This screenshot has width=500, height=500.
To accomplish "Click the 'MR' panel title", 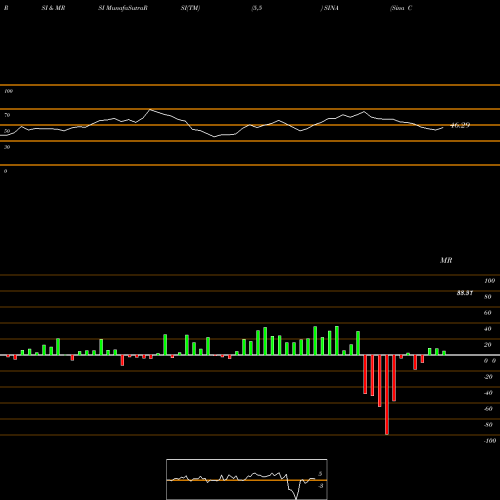I will tap(446, 260).
